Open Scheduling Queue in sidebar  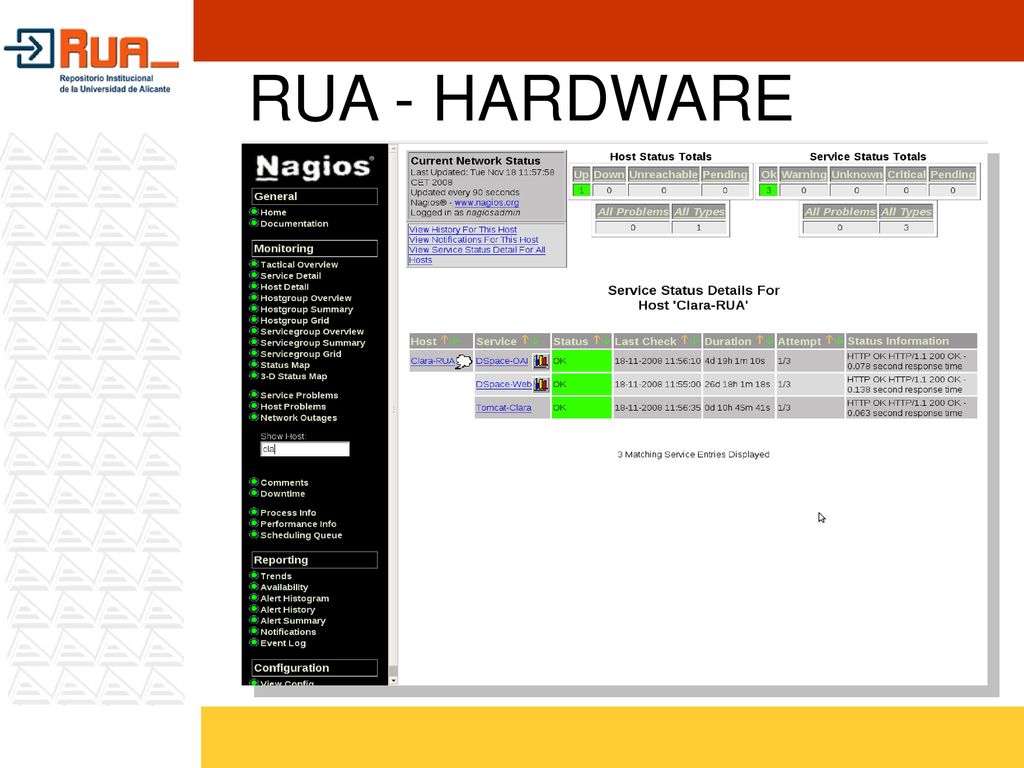tap(301, 535)
